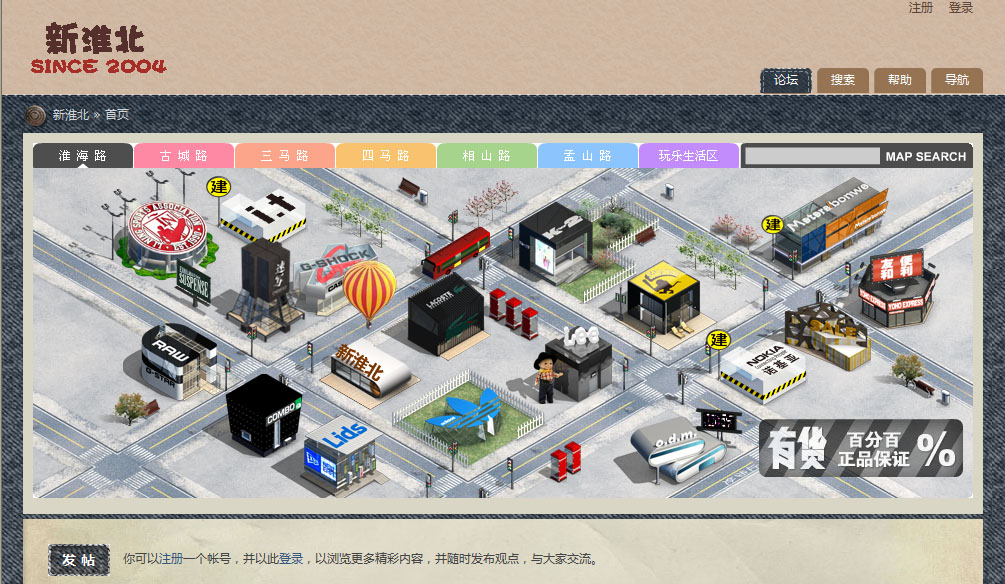Switch to the 玩乐生活区 tab
Image resolution: width=1005 pixels, height=584 pixels.
tap(689, 156)
